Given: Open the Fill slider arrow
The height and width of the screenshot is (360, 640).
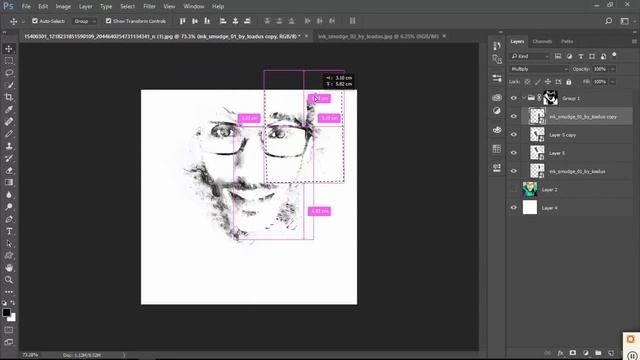Looking at the screenshot, I should (612, 82).
